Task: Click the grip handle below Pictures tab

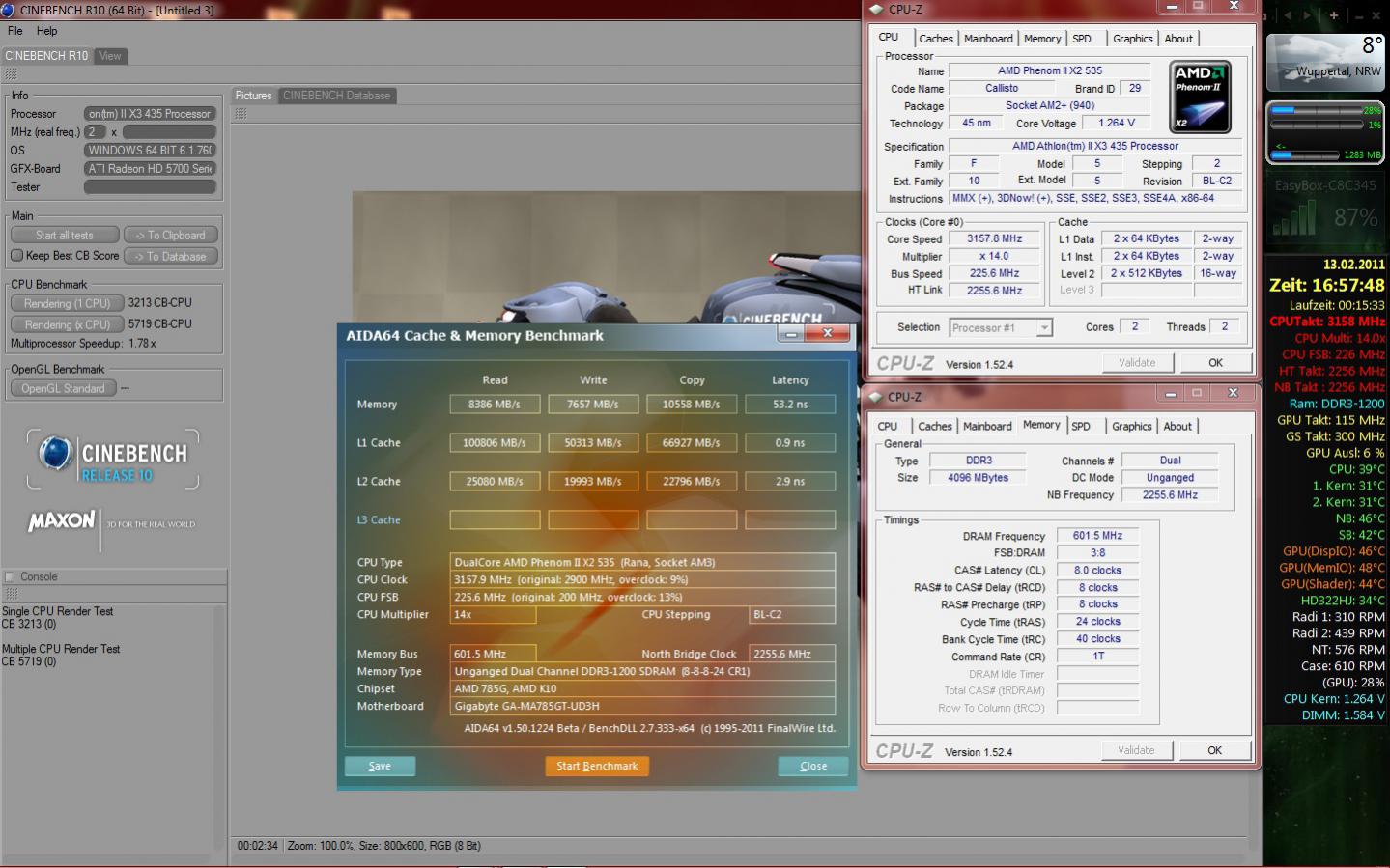Action: [x=241, y=114]
